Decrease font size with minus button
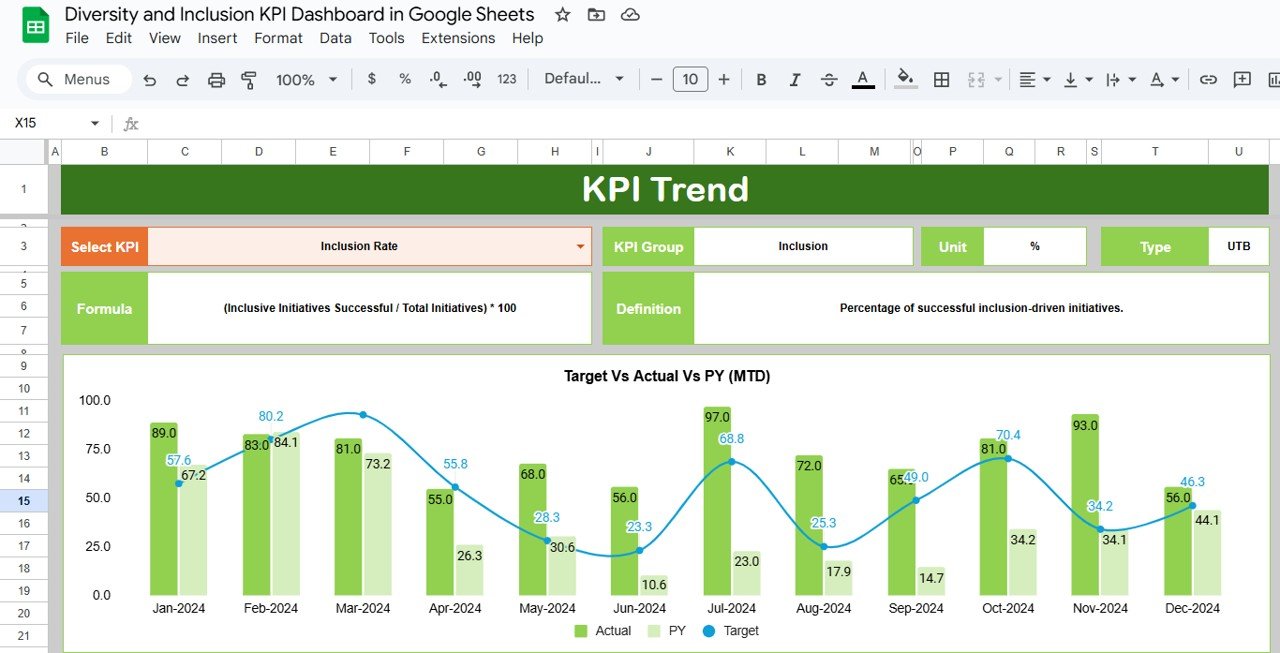 click(656, 79)
